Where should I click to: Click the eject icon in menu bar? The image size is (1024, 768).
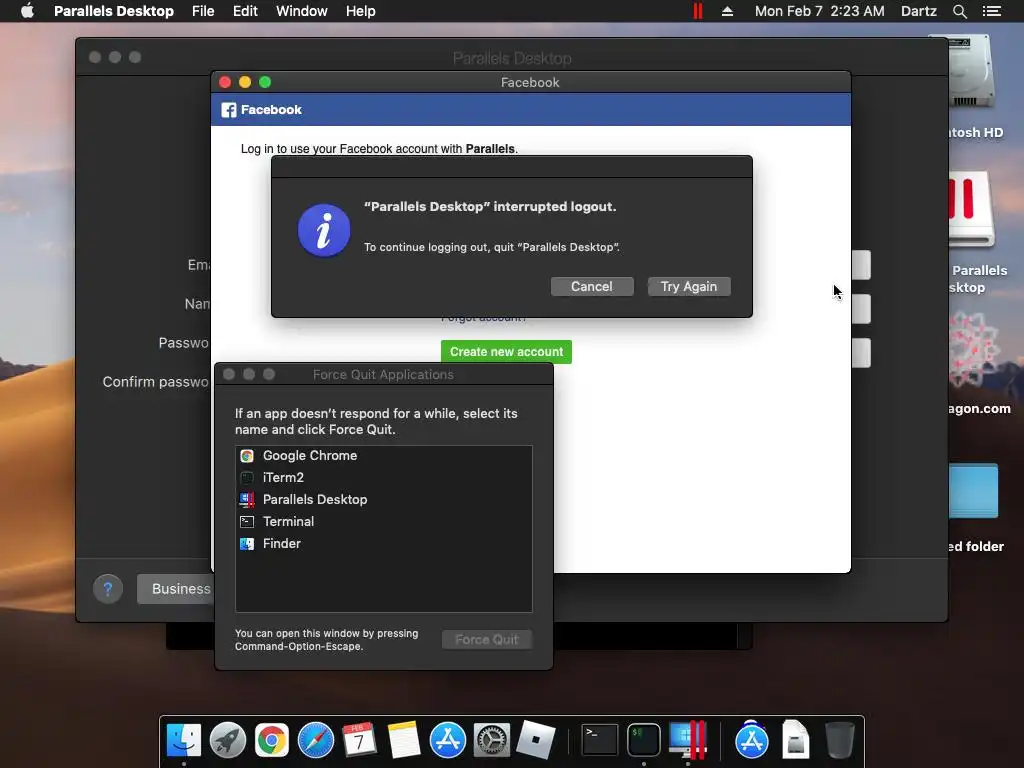pos(727,11)
